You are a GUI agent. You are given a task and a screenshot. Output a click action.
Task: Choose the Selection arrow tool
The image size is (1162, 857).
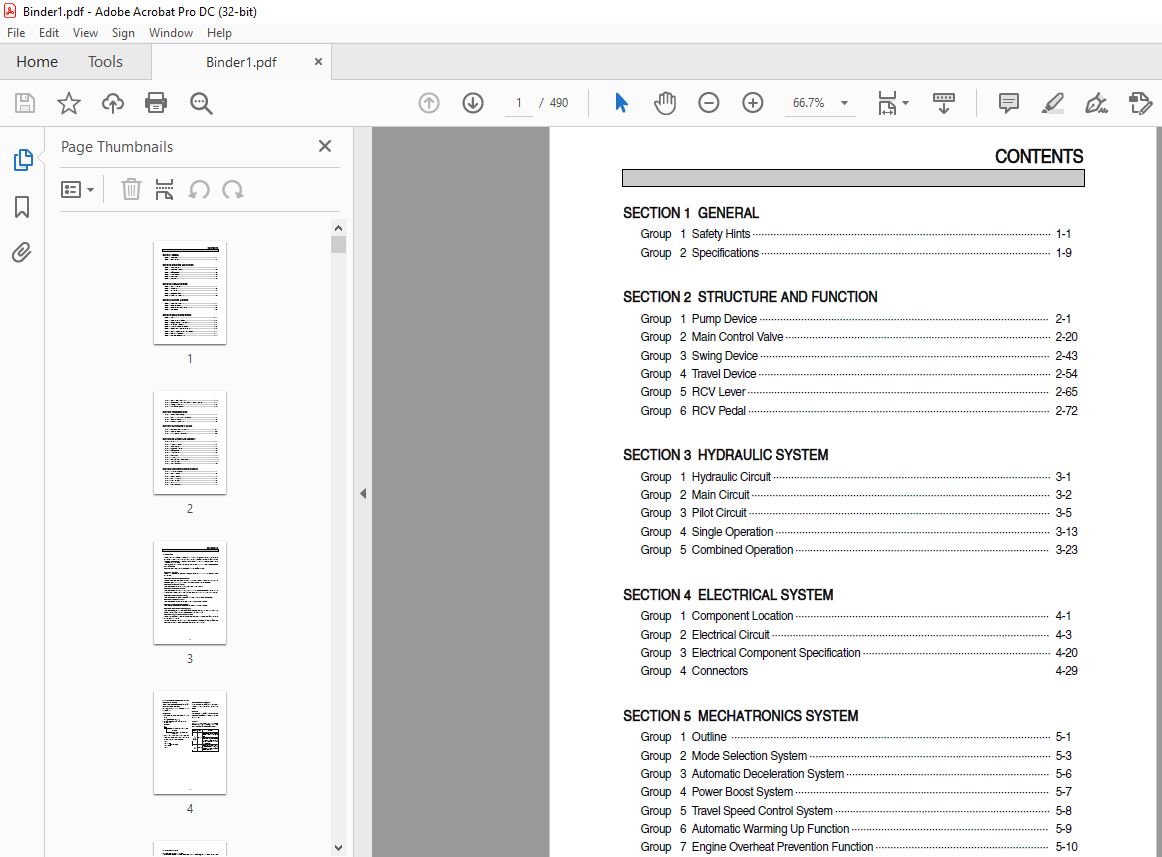pyautogui.click(x=621, y=103)
